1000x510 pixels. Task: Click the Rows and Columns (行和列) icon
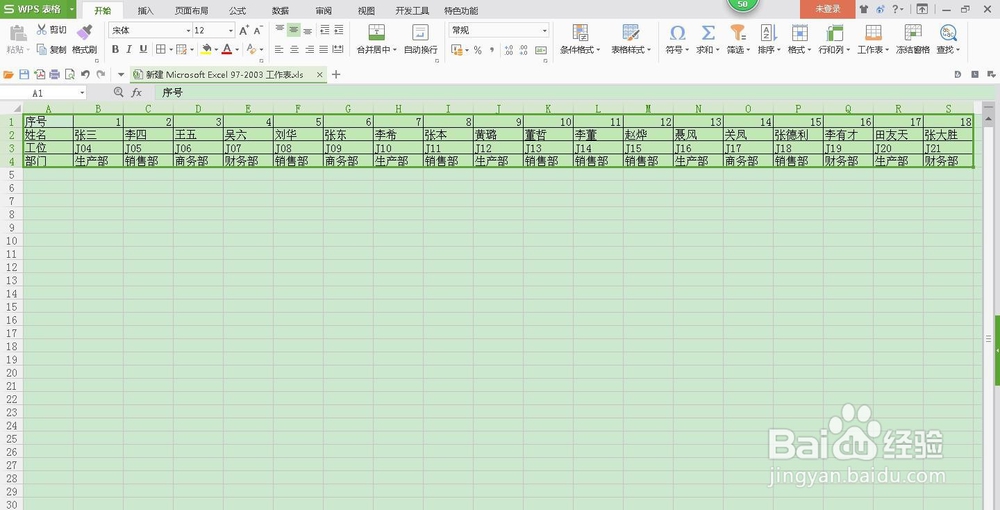[x=834, y=33]
